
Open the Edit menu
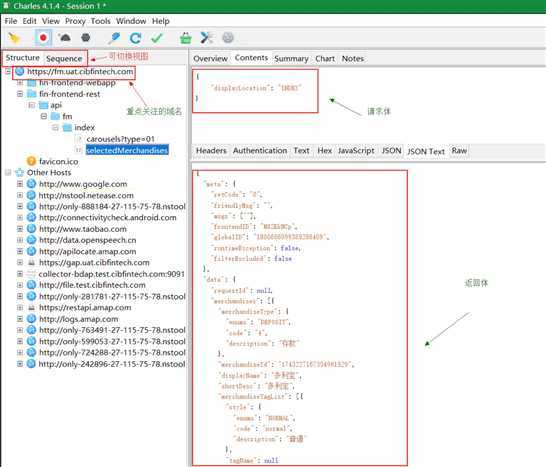pos(30,21)
